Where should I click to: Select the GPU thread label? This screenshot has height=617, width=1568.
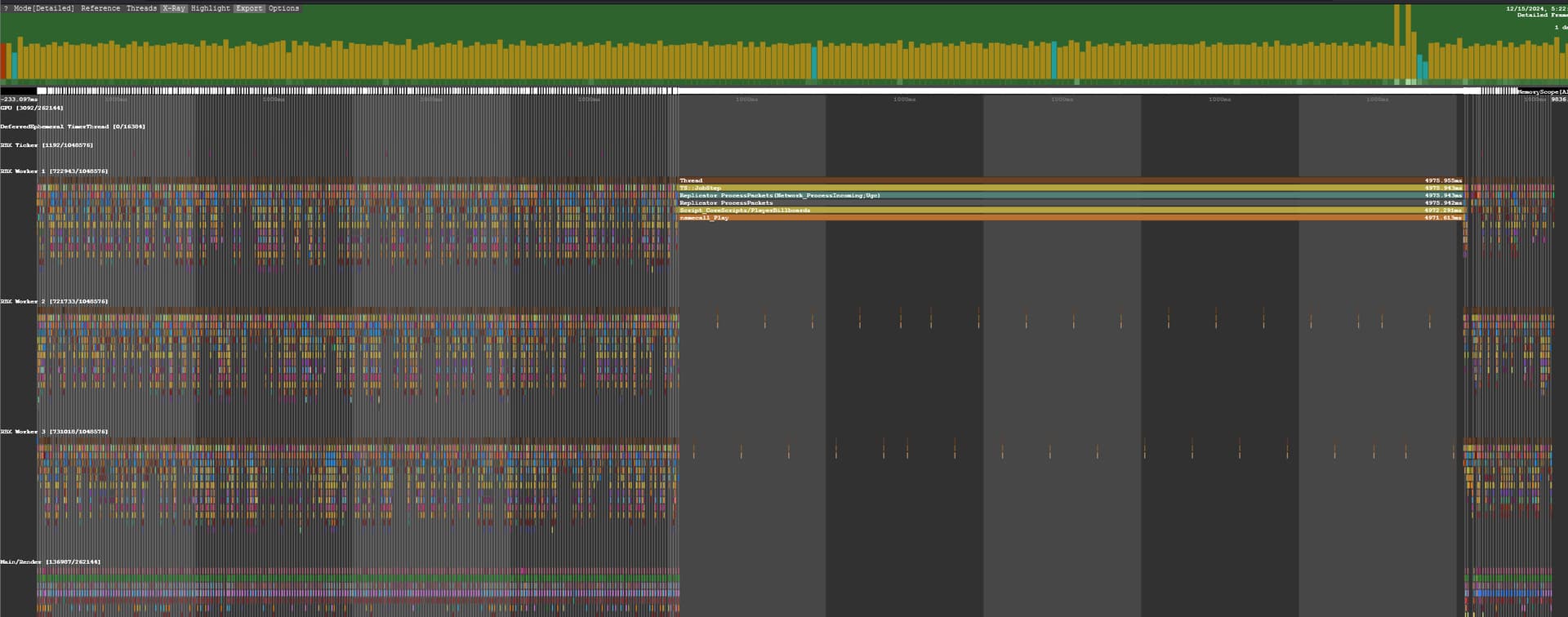coord(32,108)
